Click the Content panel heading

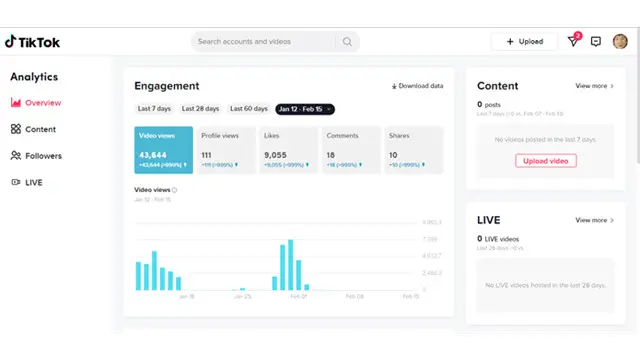pos(498,86)
